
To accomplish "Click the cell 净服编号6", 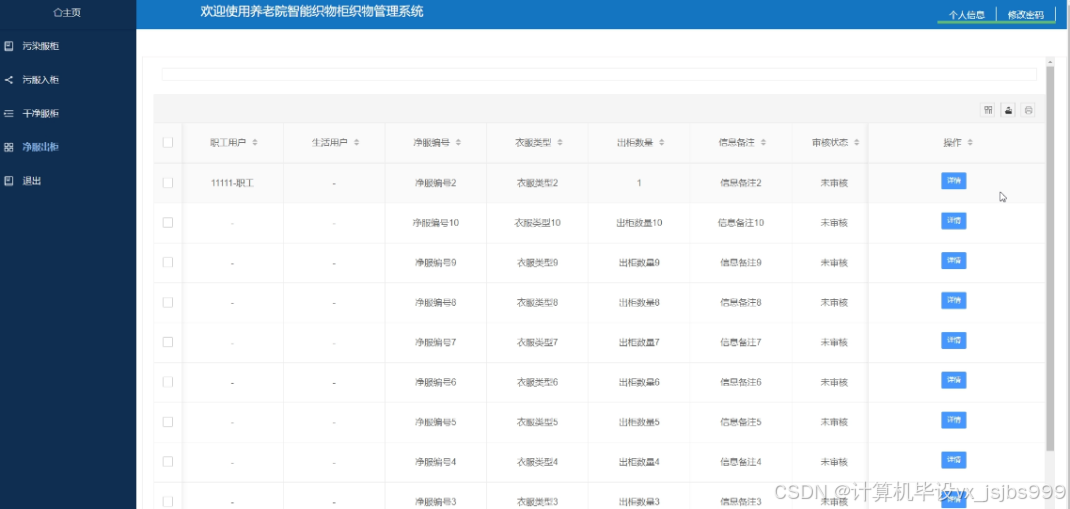I will [x=435, y=382].
